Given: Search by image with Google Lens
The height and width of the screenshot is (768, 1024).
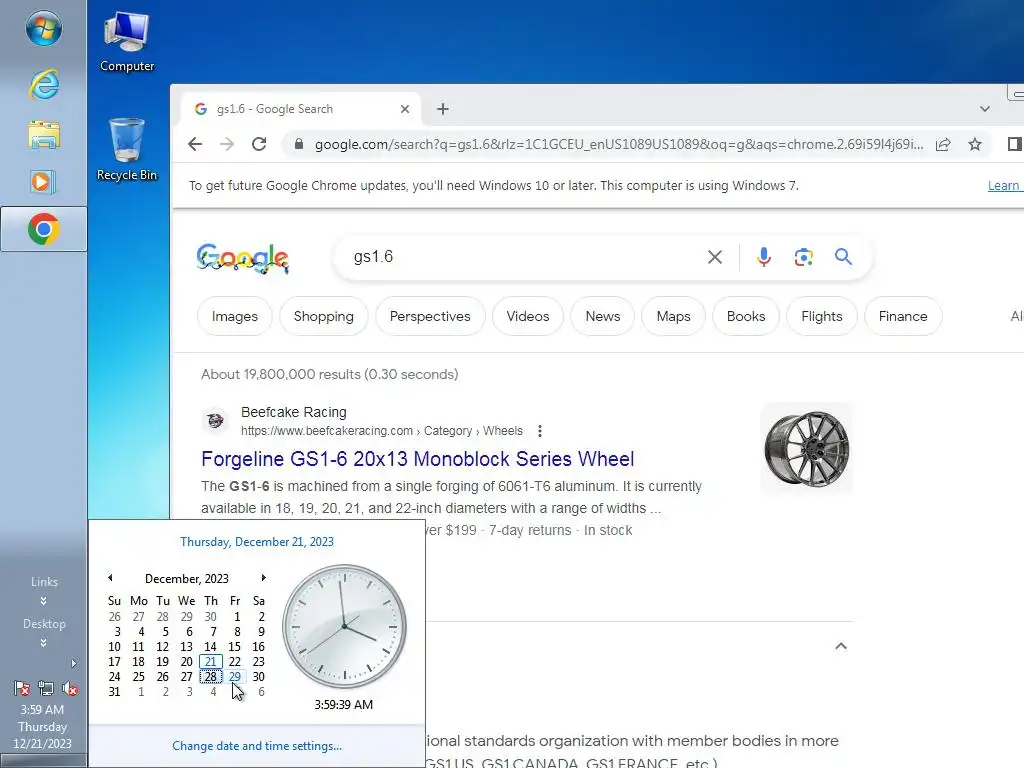Looking at the screenshot, I should click(804, 257).
